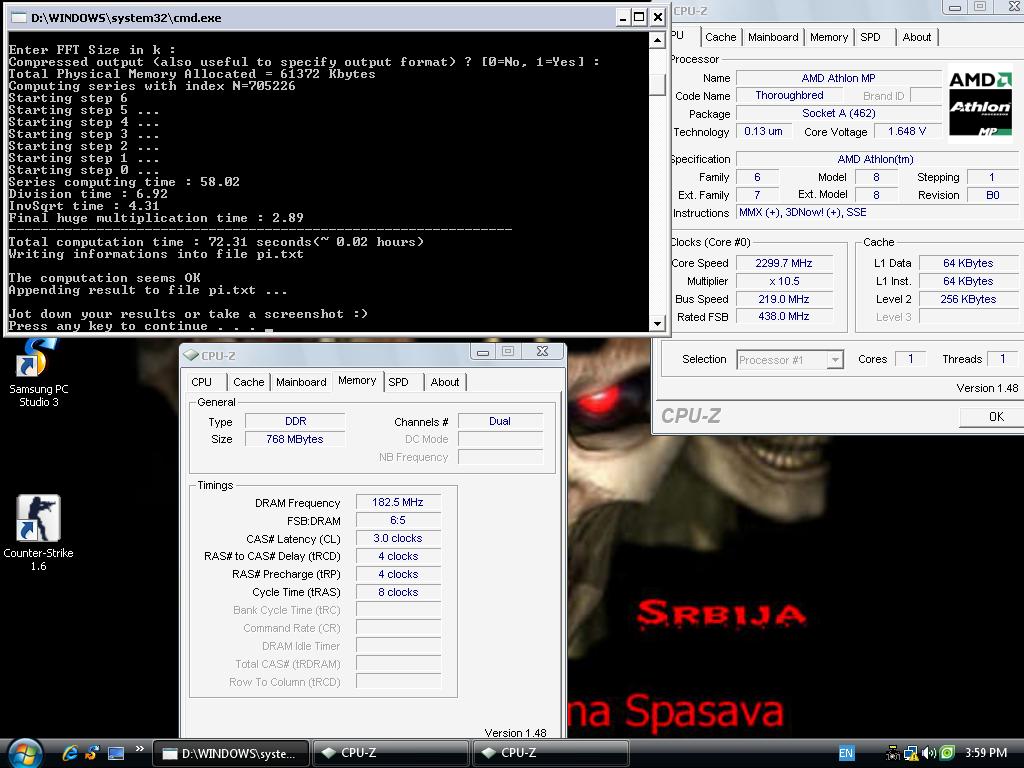Maximize the cmd.exe window

click(639, 18)
